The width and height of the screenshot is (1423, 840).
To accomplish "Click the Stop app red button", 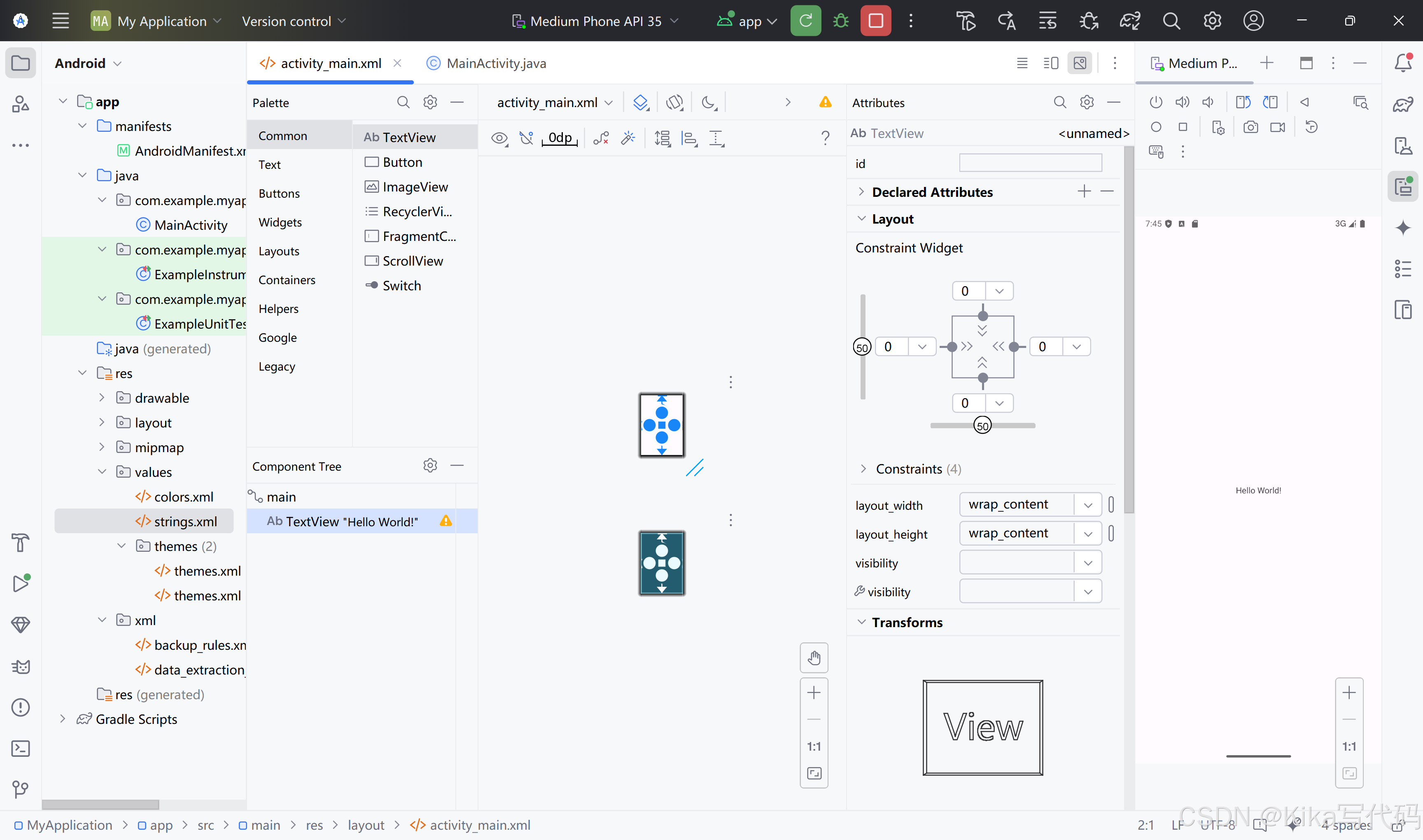I will [x=875, y=21].
